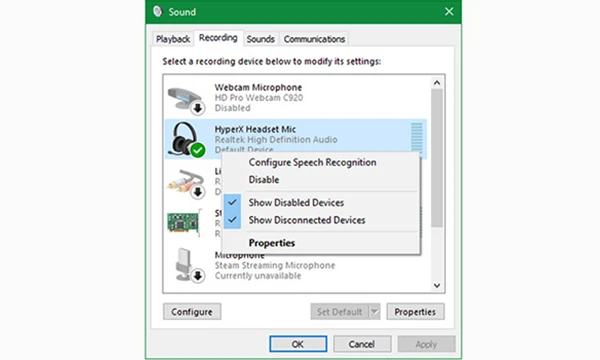Open Properties from the context menu
This screenshot has width=600, height=360.
(x=272, y=243)
